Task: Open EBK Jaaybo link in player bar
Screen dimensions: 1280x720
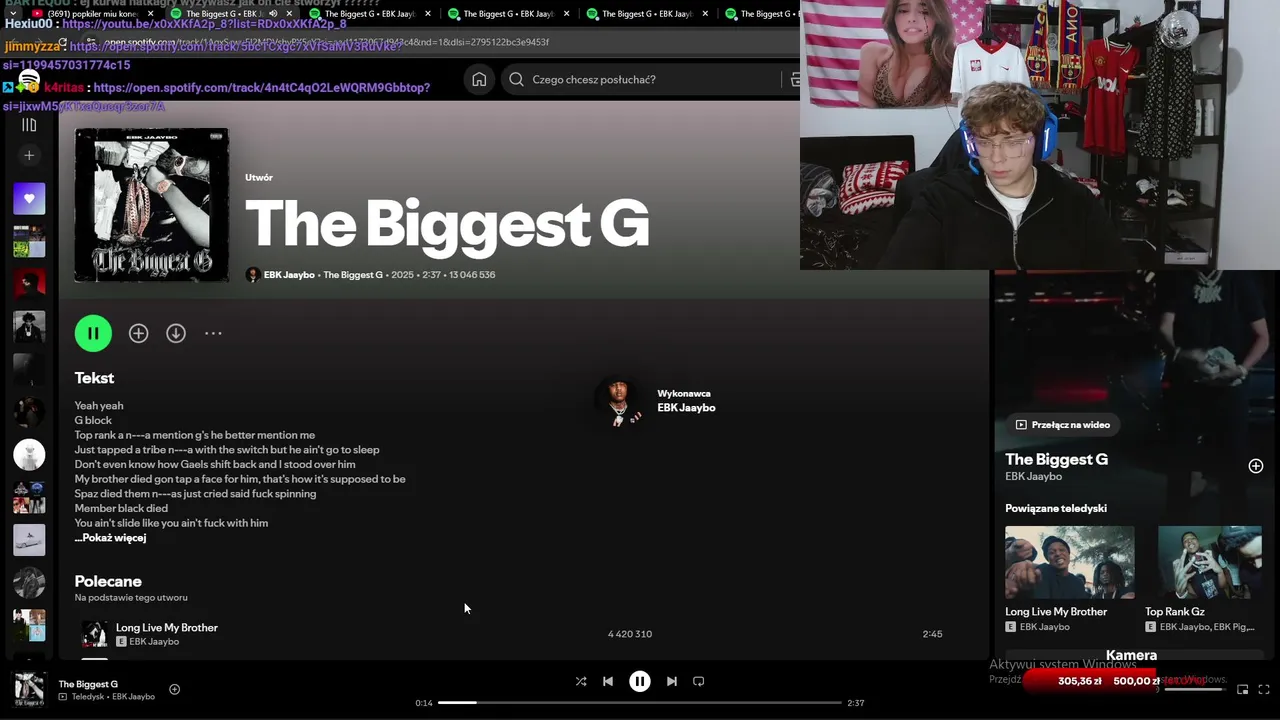Action: pyautogui.click(x=133, y=697)
